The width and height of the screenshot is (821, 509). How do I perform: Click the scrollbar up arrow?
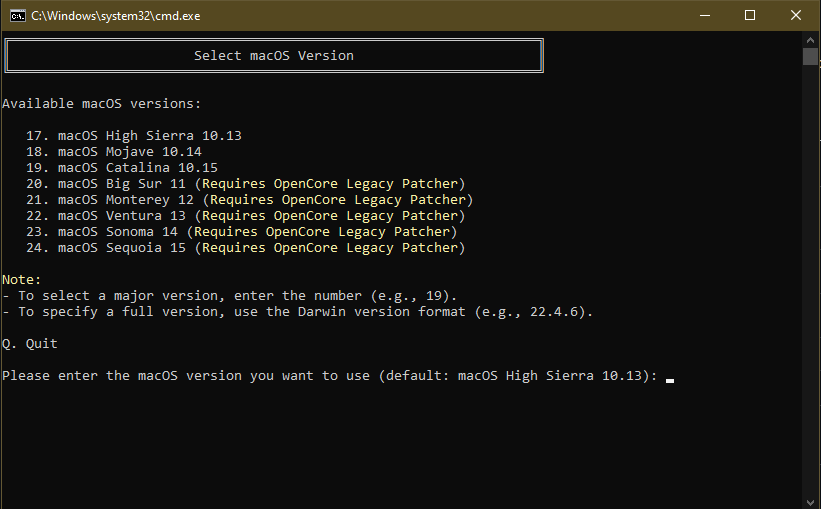[810, 39]
